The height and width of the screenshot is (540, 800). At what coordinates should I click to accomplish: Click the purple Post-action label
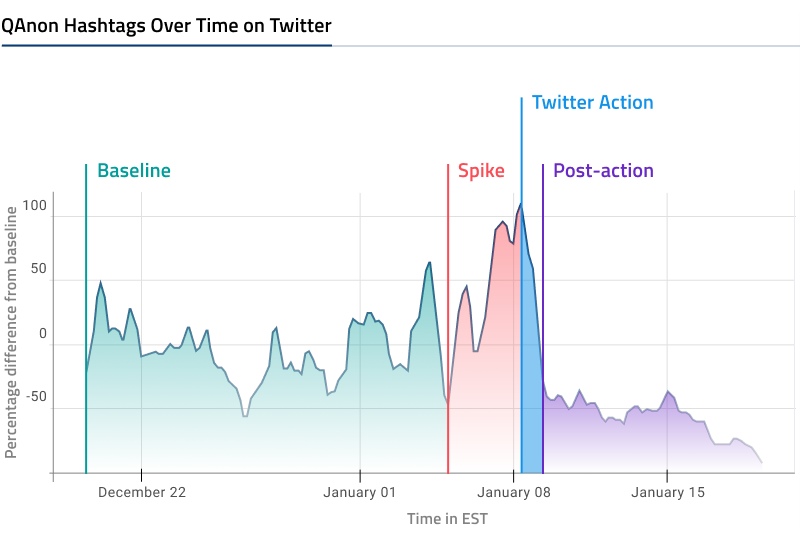tap(603, 171)
